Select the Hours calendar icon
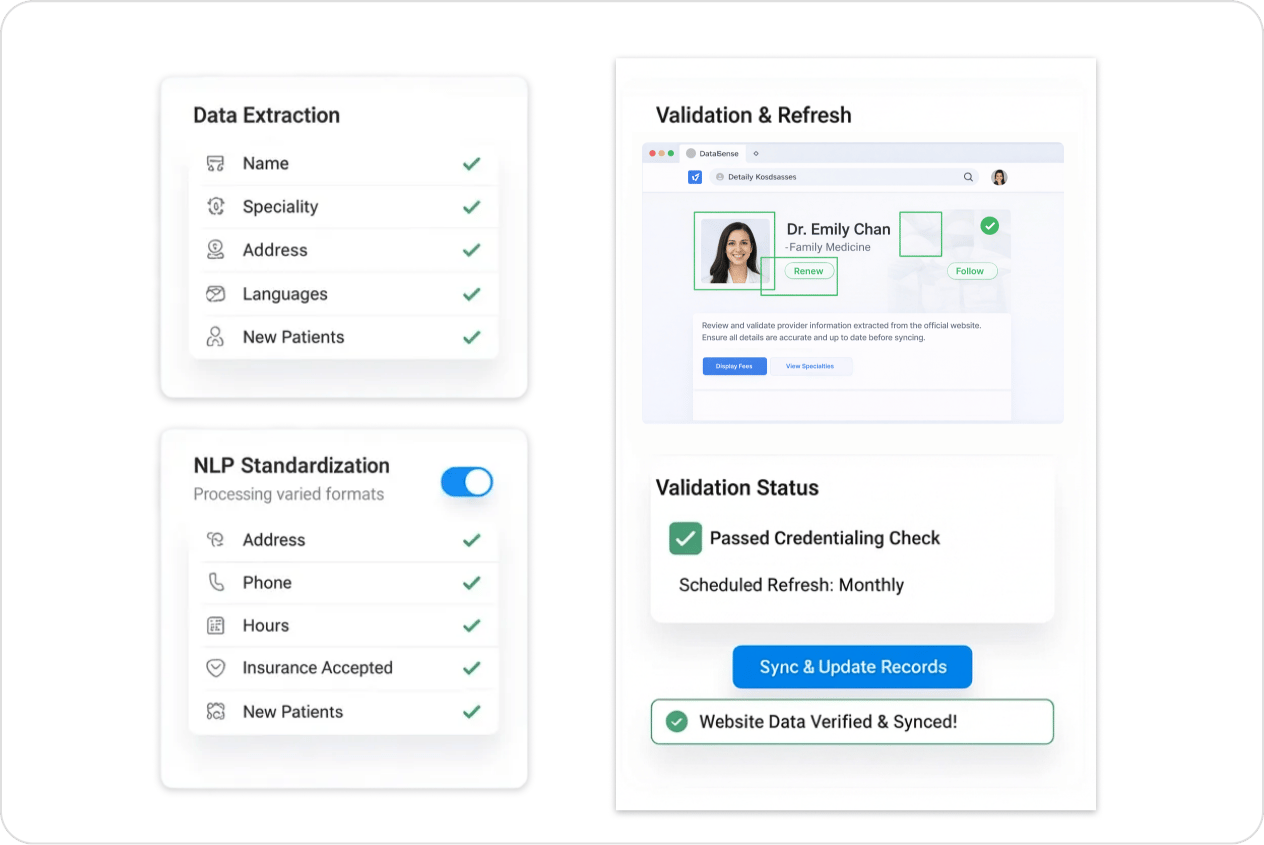Screen dimensions: 1264x845 pos(215,625)
